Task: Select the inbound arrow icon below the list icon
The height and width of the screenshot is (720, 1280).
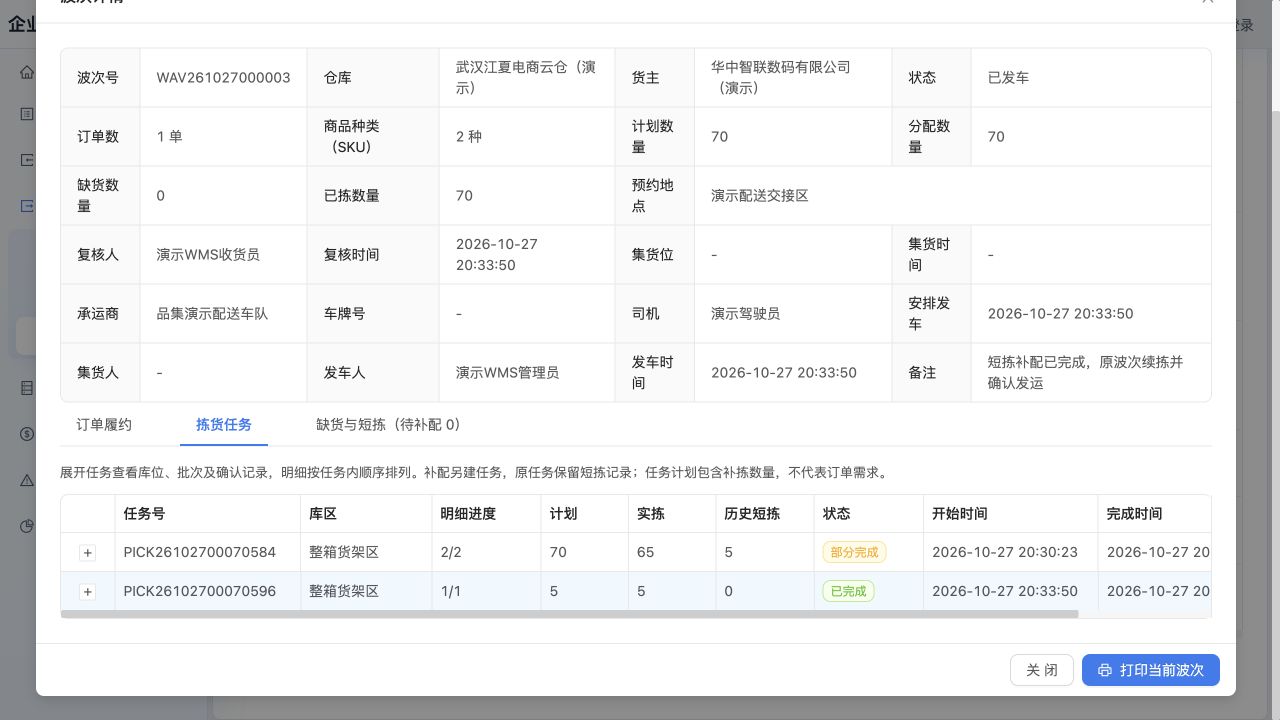Action: pos(27,160)
